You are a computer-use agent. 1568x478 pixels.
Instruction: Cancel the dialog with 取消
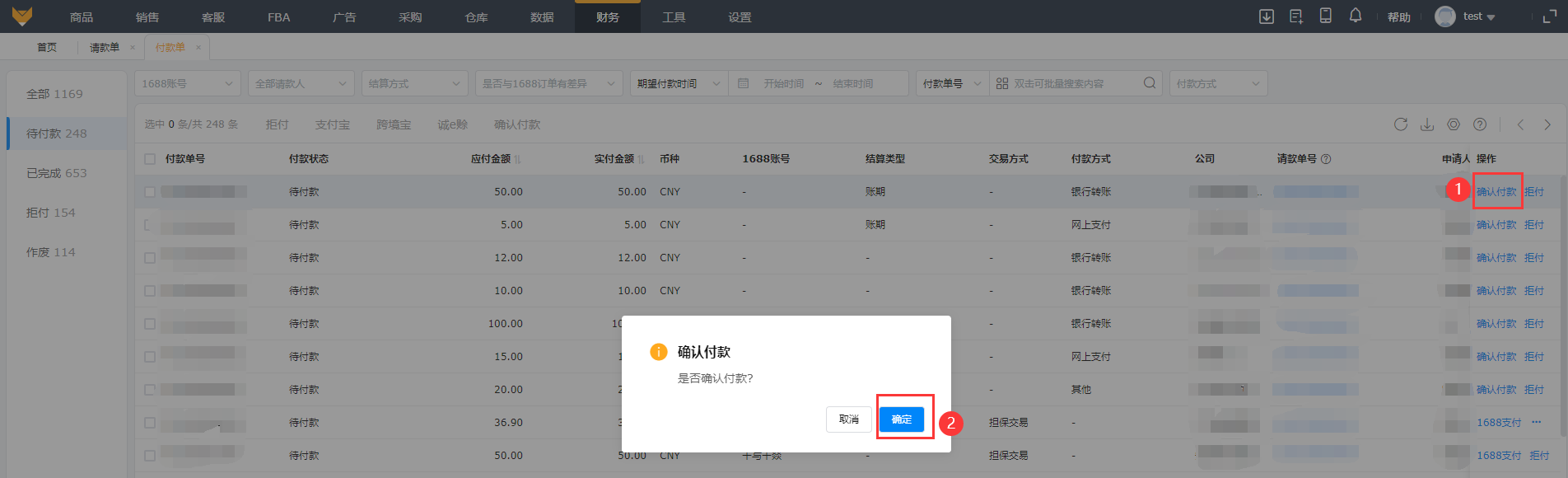coord(849,419)
